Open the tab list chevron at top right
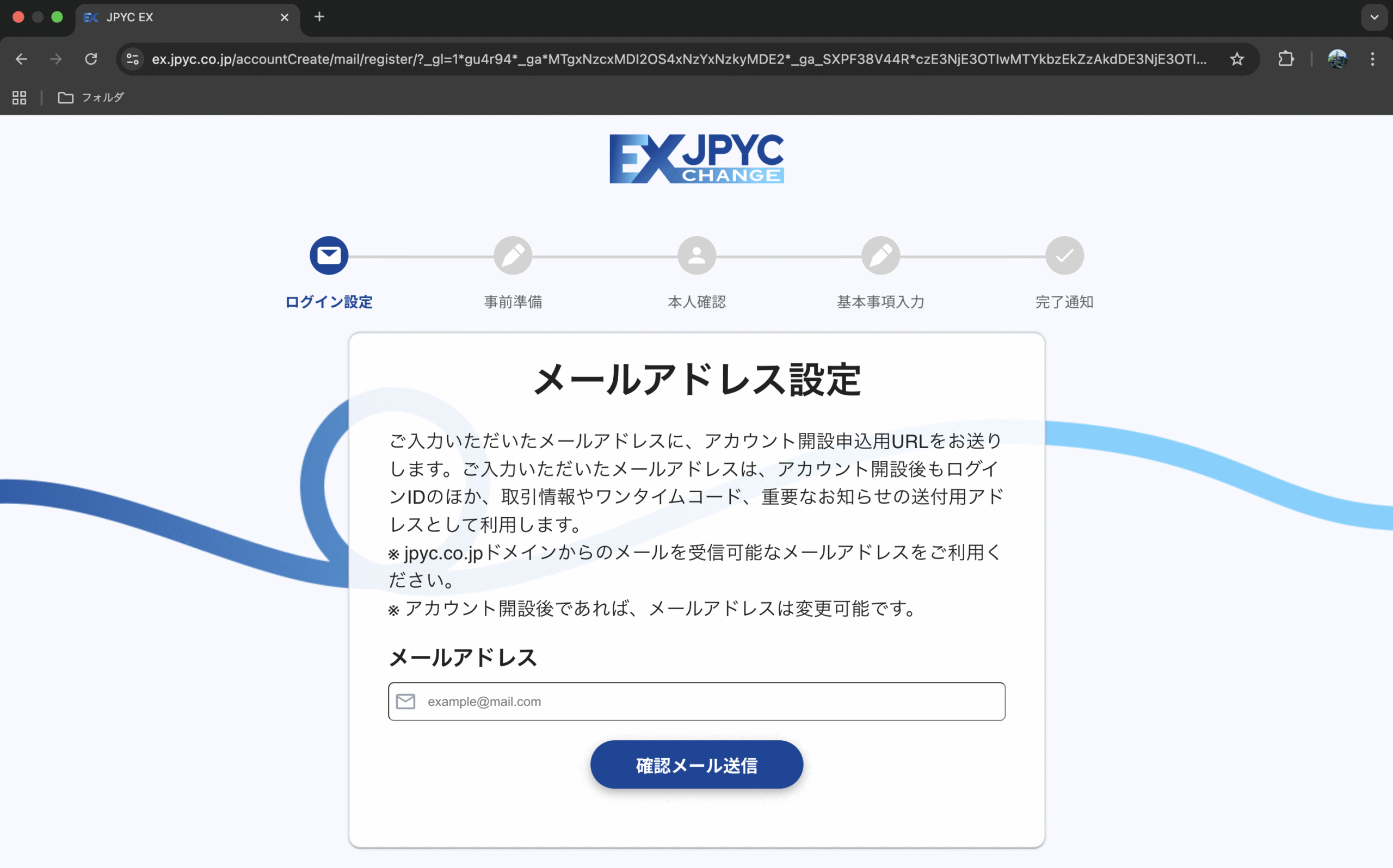This screenshot has height=868, width=1393. (x=1374, y=17)
